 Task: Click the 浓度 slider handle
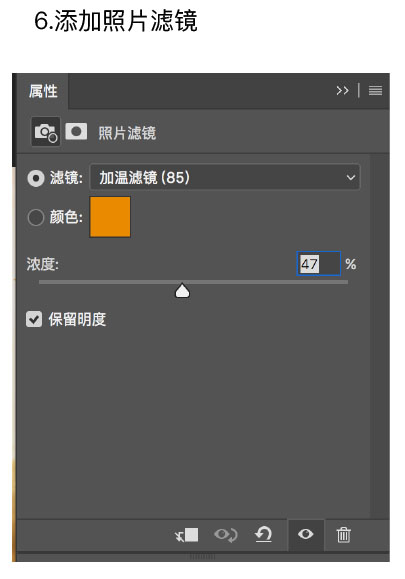click(182, 291)
